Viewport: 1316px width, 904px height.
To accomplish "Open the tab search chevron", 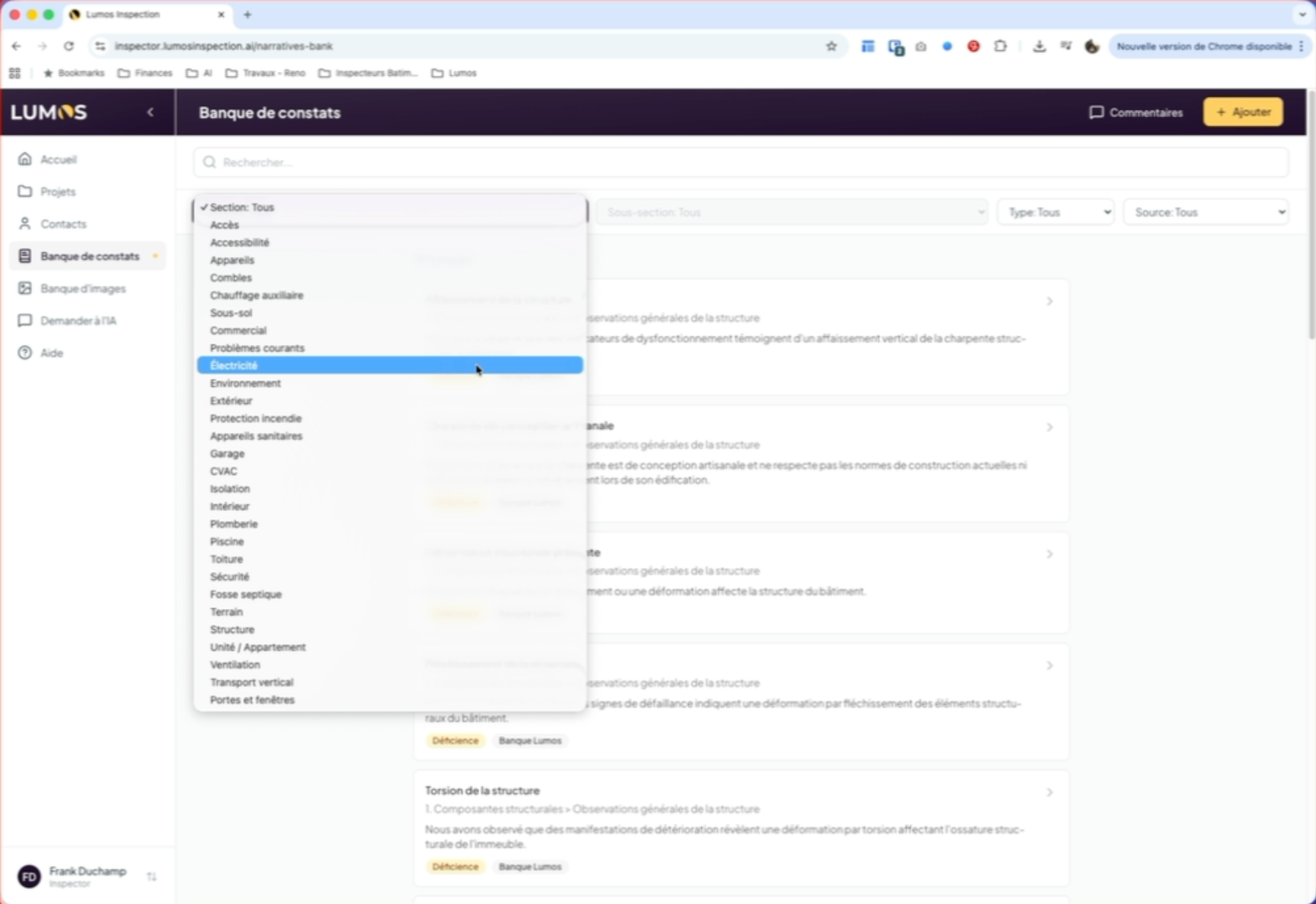I will click(x=1302, y=14).
